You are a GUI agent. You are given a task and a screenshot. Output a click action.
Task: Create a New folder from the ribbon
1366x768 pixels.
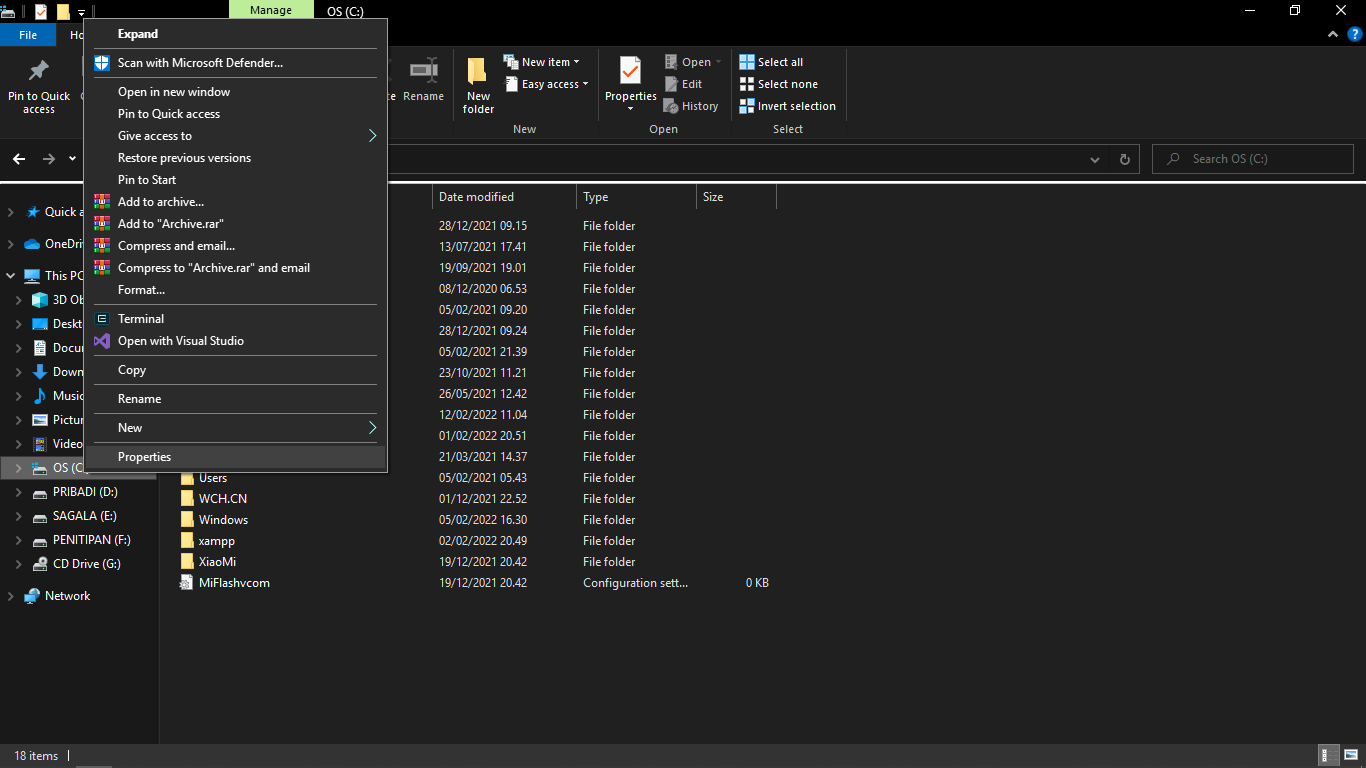[x=478, y=85]
